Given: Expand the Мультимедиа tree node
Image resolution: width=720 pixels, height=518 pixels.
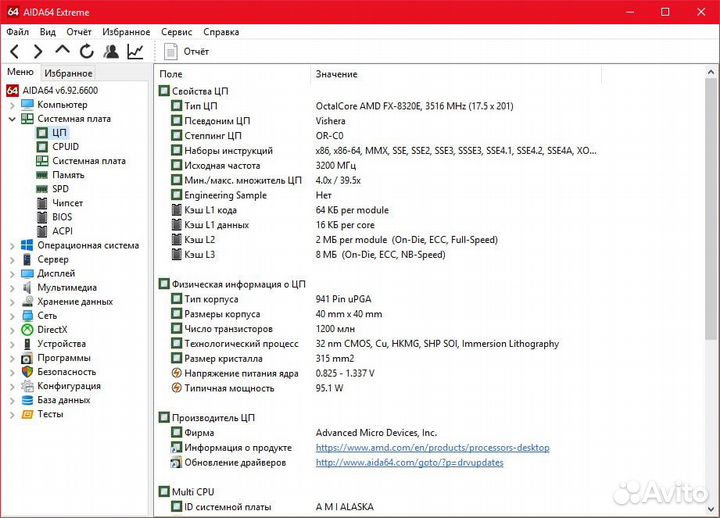Looking at the screenshot, I should (x=12, y=288).
